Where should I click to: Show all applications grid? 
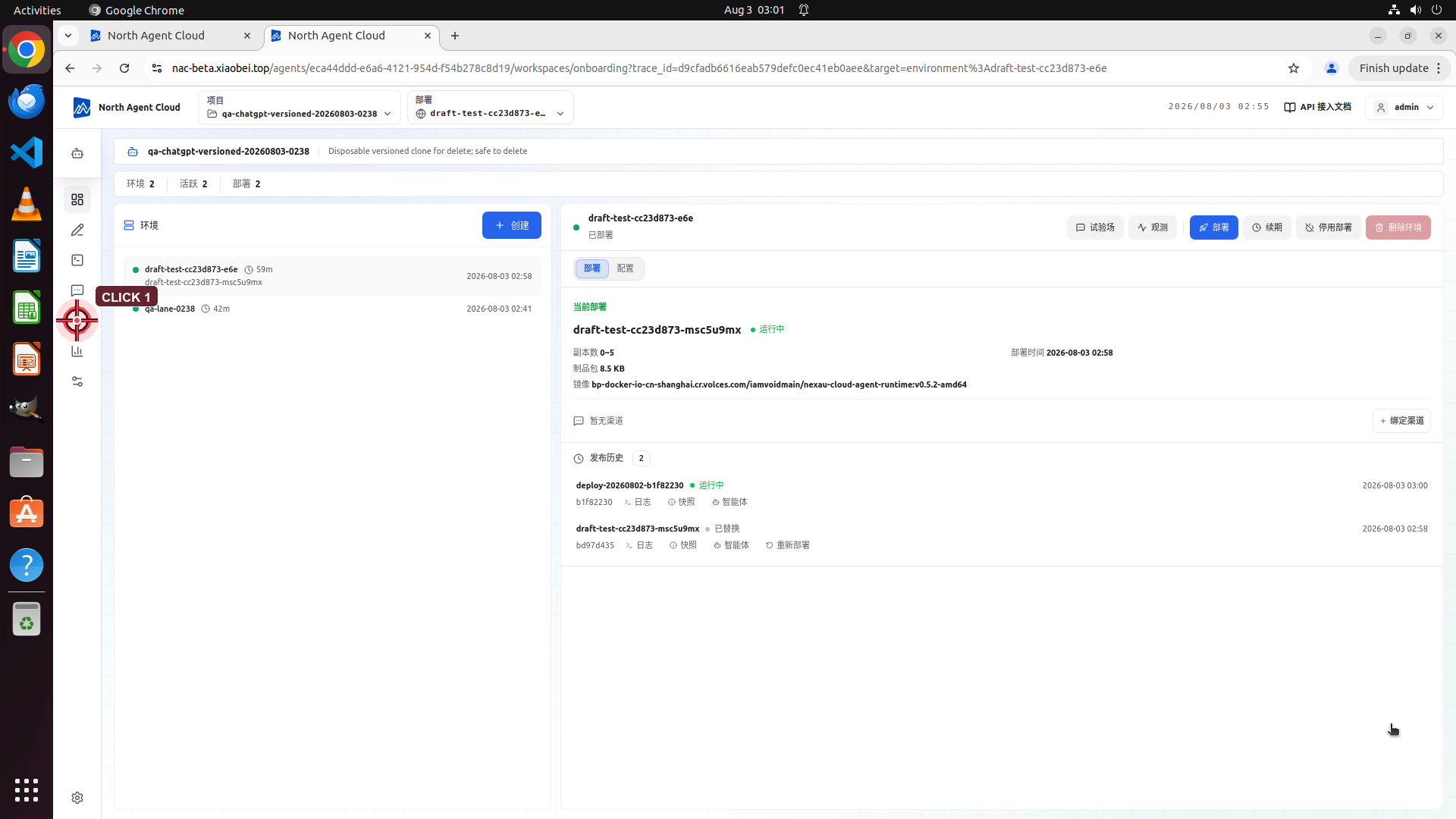[27, 790]
